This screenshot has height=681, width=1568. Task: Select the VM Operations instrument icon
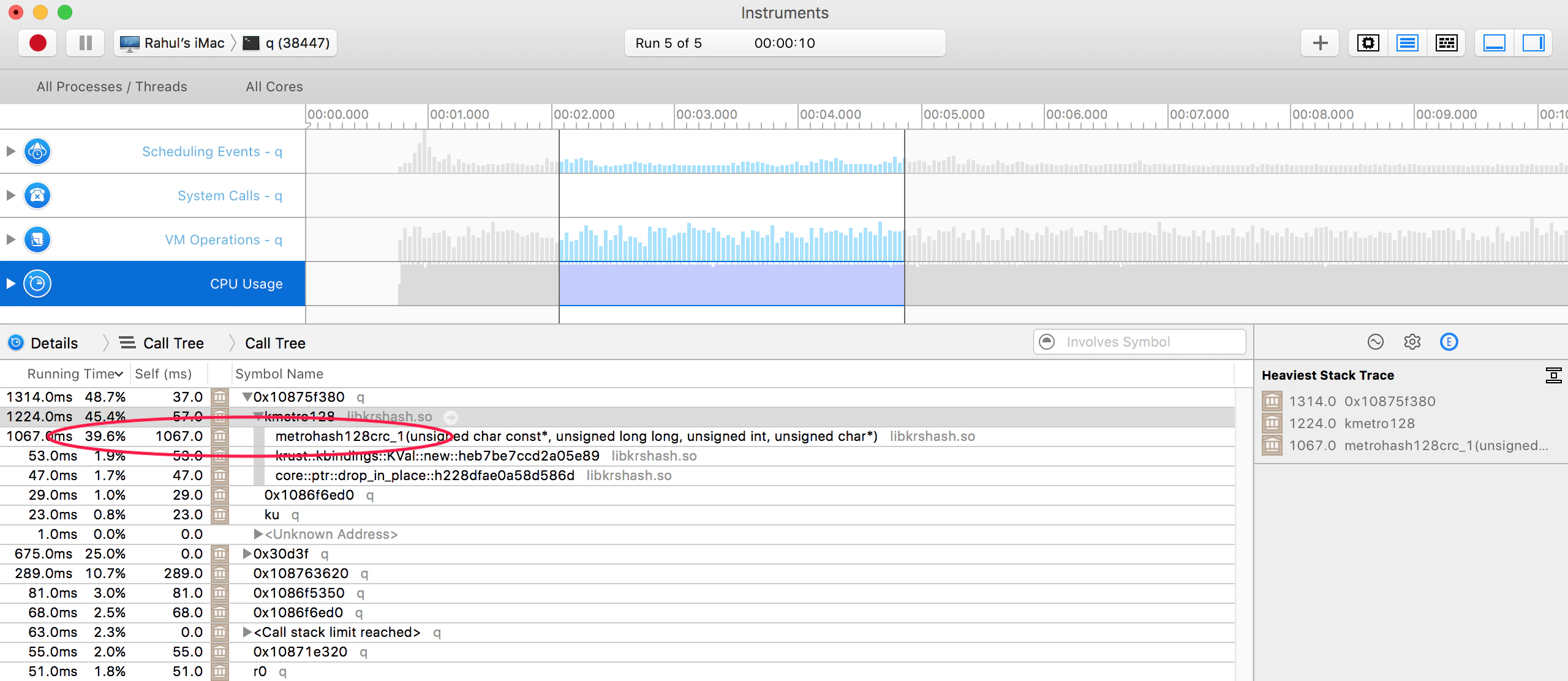pos(37,239)
